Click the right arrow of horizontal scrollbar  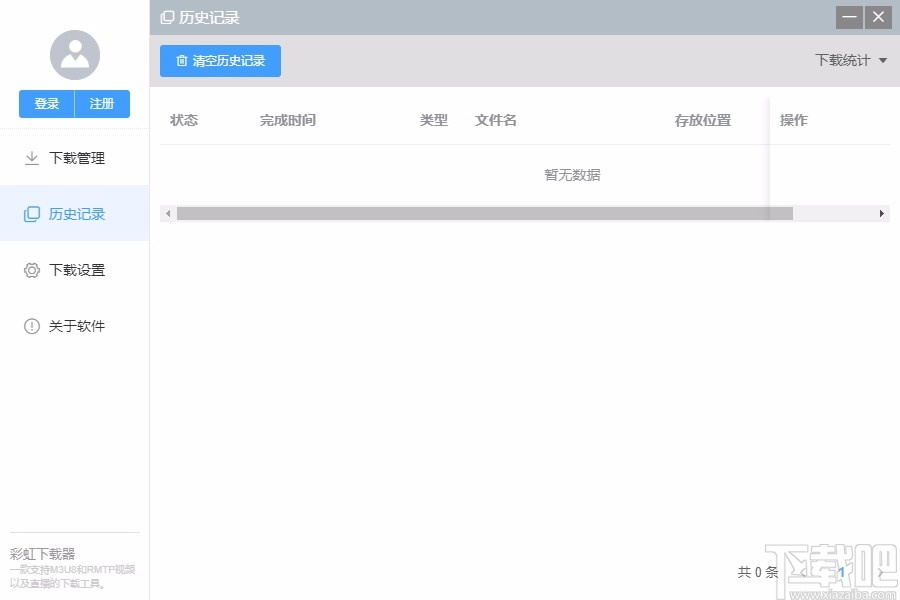coord(882,213)
